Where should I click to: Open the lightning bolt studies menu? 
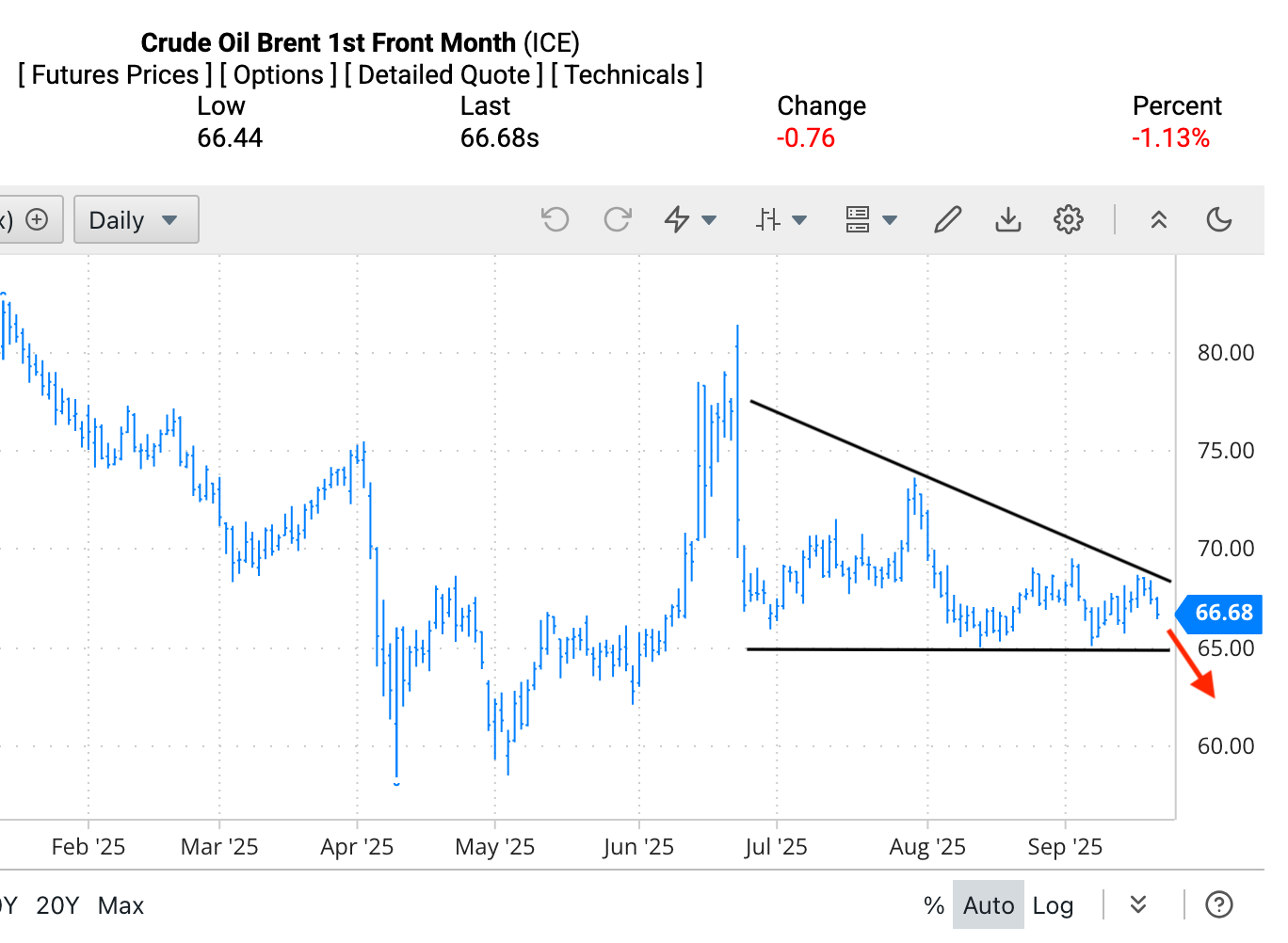point(677,220)
